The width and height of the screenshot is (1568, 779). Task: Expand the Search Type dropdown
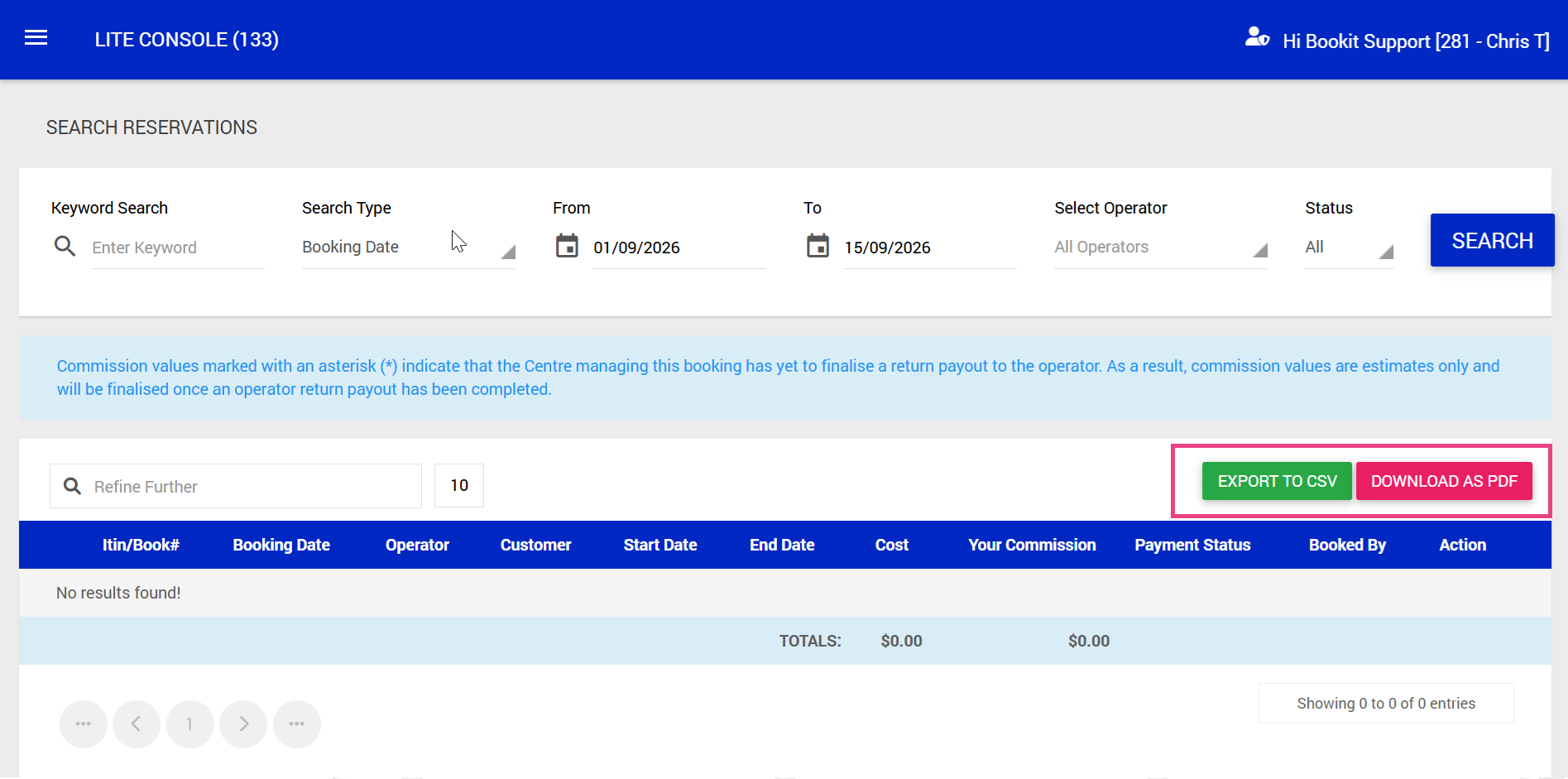(x=409, y=247)
